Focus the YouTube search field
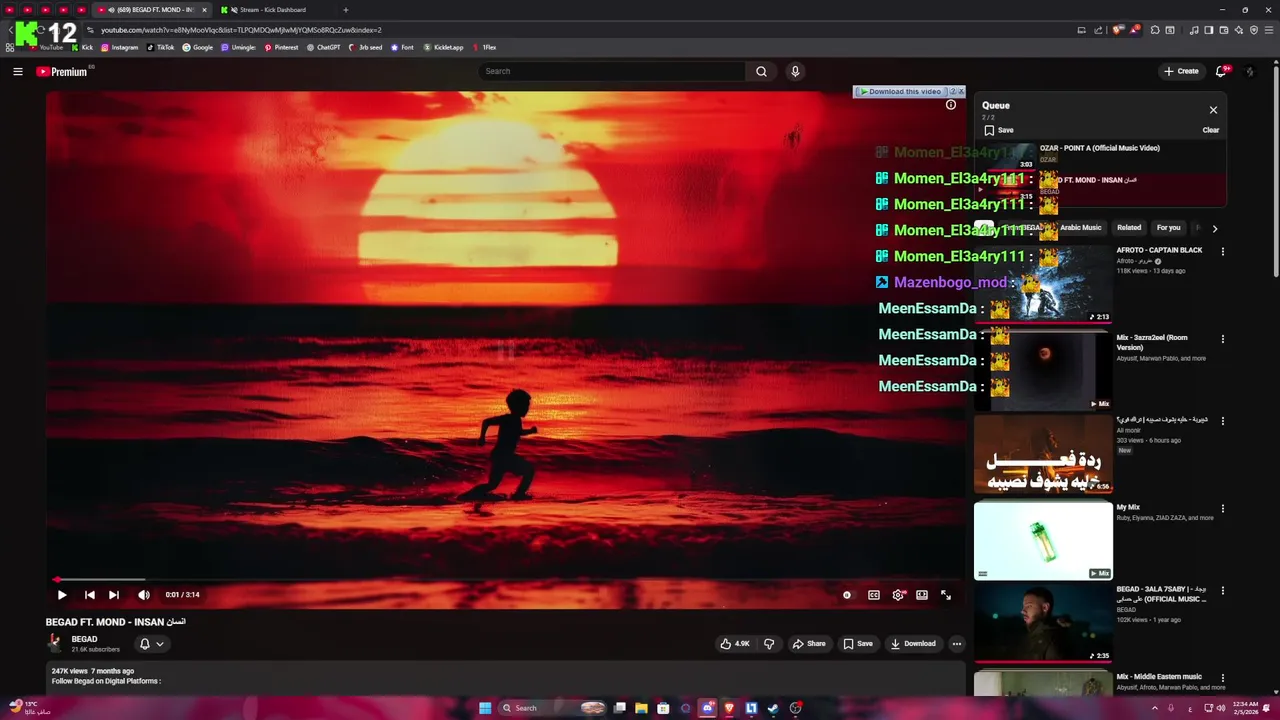The height and width of the screenshot is (720, 1280). tap(611, 71)
